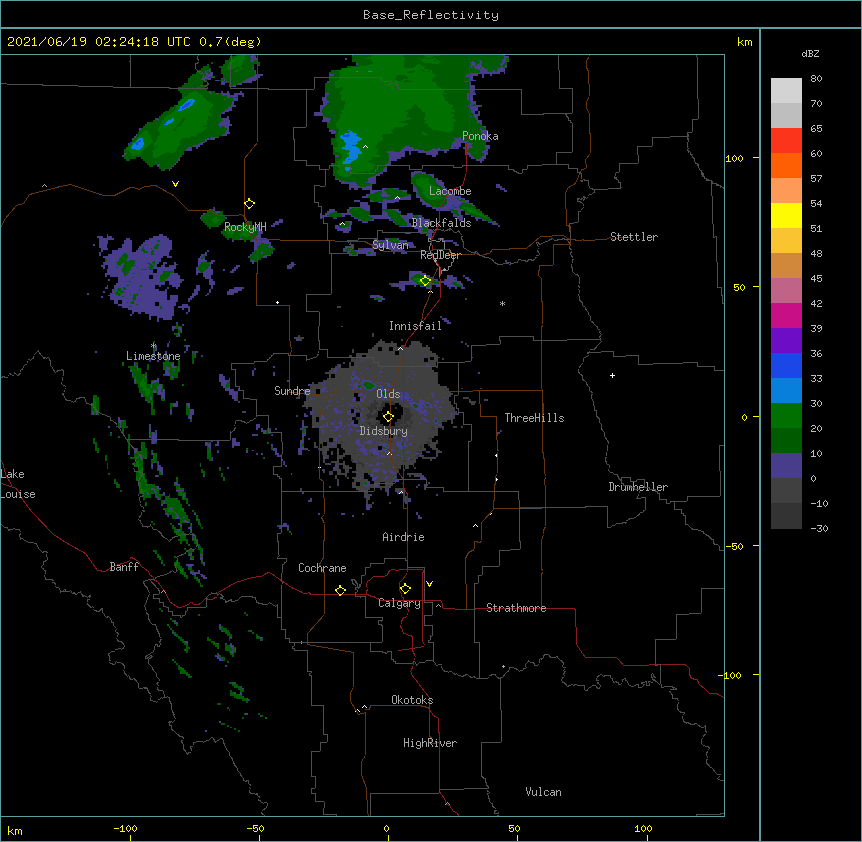Select the green swatch between 30 and 20

tap(786, 416)
